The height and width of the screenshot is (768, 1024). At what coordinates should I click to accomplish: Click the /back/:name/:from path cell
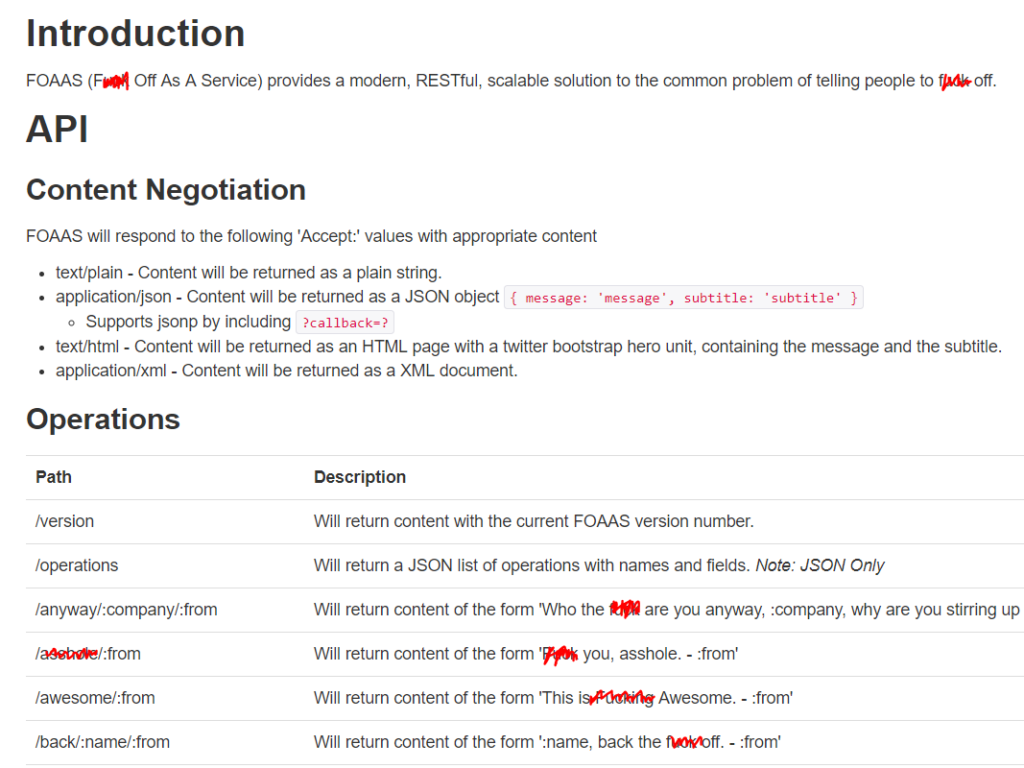tap(102, 741)
